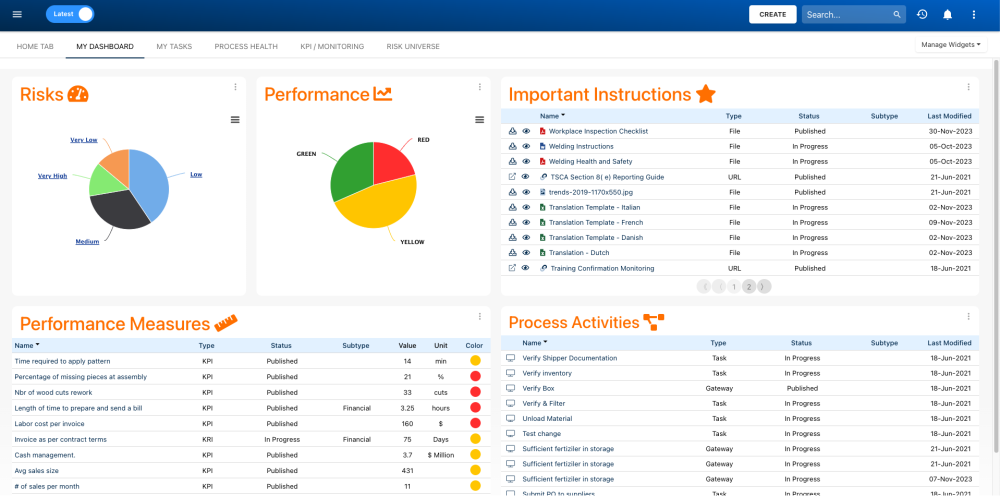Image resolution: width=1000 pixels, height=496 pixels.
Task: Open Verify Box gateway activity
Action: [538, 388]
